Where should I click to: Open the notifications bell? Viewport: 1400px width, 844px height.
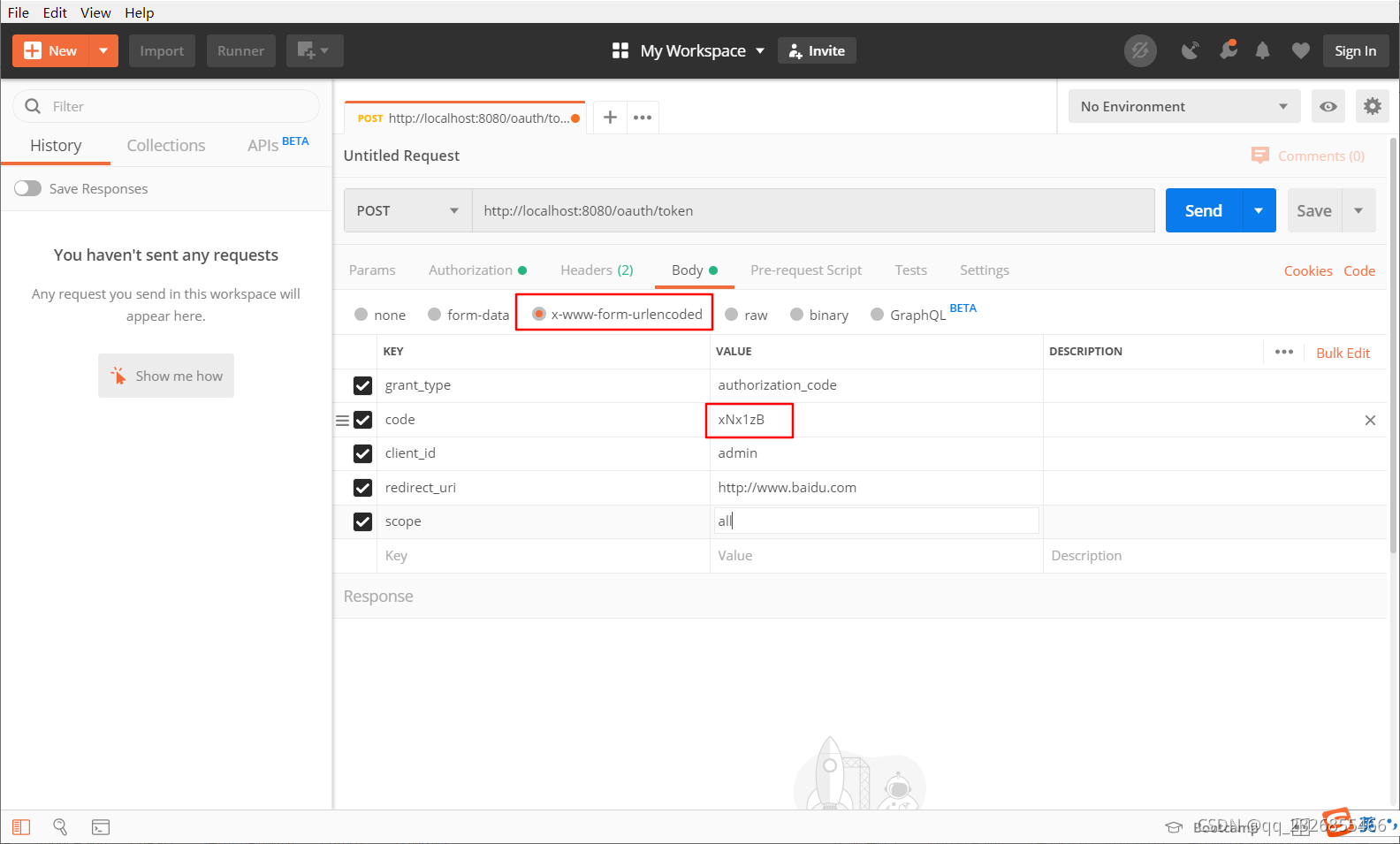[1263, 51]
